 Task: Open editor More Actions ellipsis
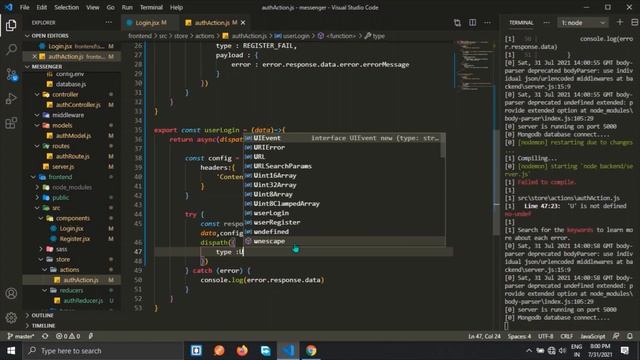[x=487, y=23]
